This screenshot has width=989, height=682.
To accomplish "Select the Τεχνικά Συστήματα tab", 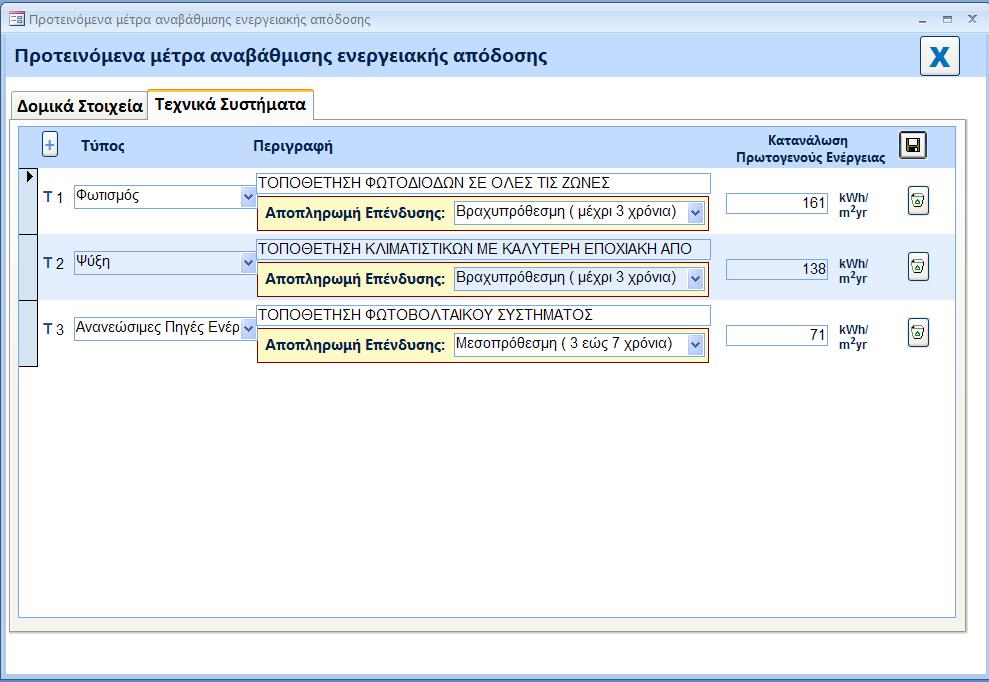I will coord(231,104).
